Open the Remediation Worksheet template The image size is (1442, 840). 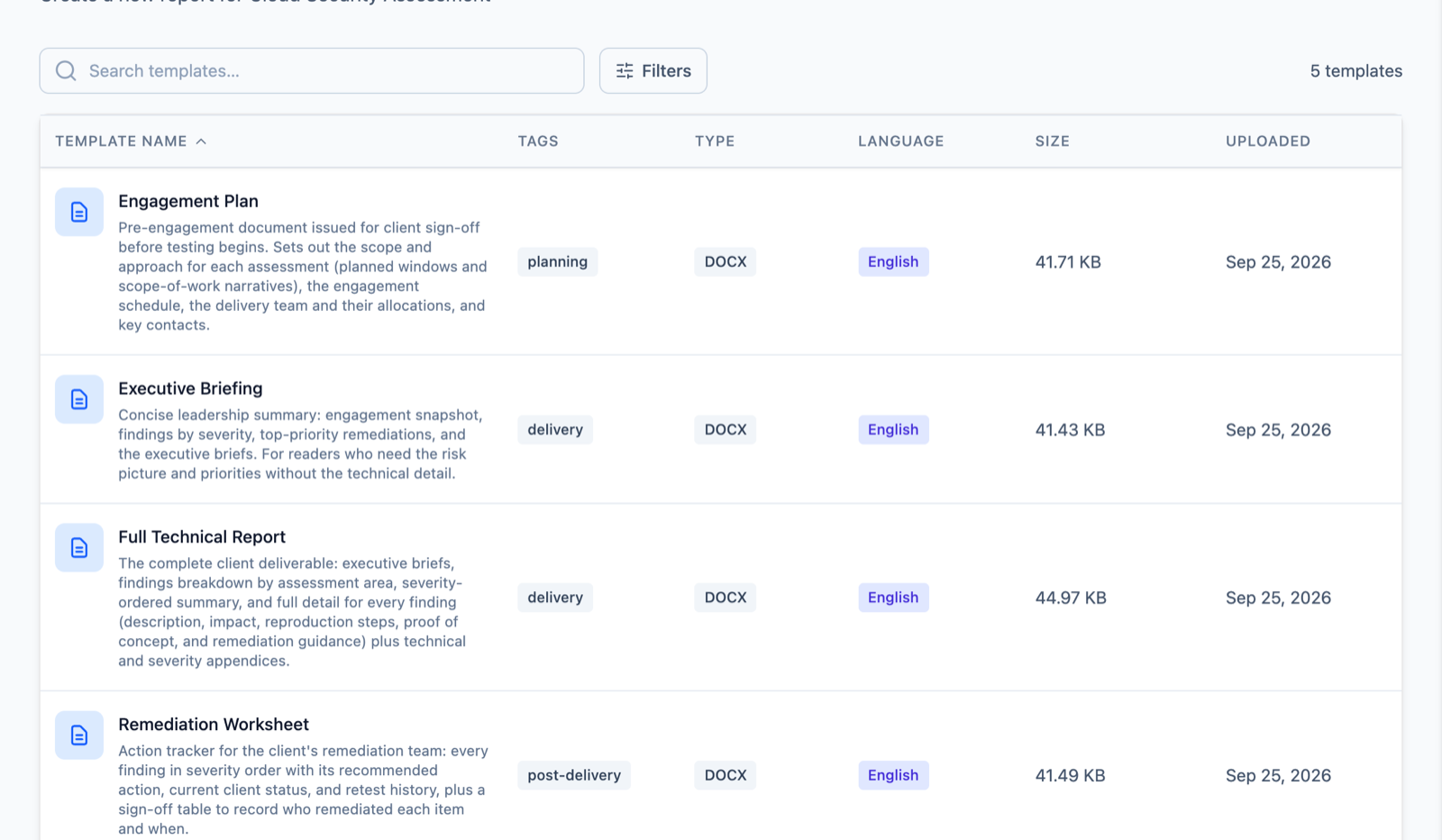(x=214, y=724)
